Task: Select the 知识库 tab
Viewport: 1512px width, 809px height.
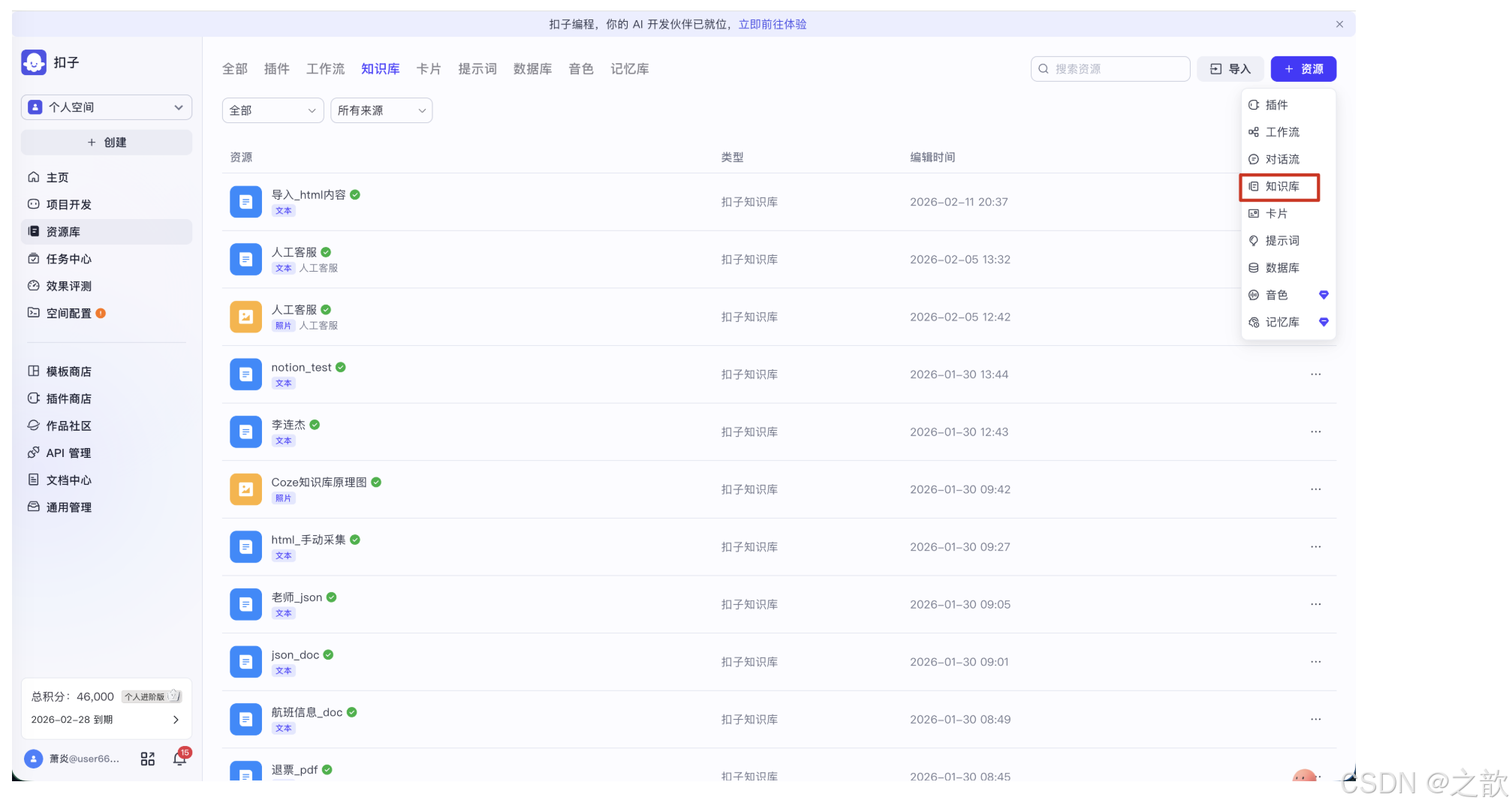Action: (x=381, y=69)
